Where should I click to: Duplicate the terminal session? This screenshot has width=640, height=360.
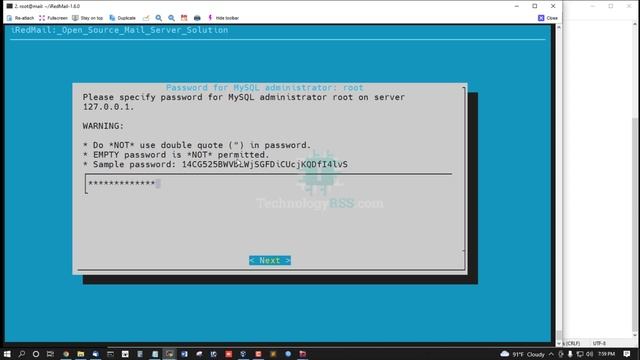tap(122, 18)
